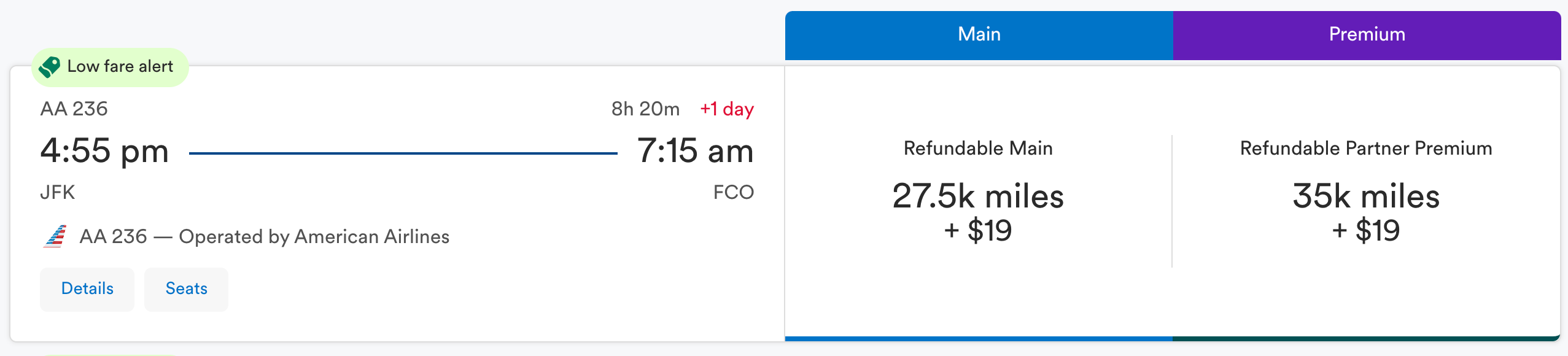Click the JFK origin airport code

click(x=57, y=193)
